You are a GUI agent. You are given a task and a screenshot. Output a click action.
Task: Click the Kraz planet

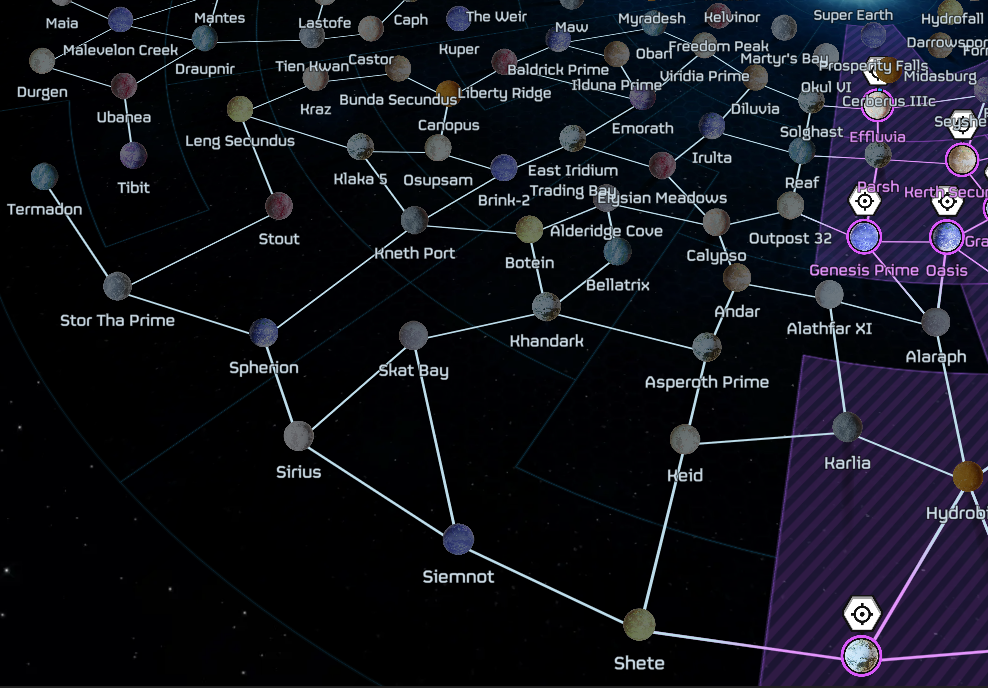[x=316, y=78]
